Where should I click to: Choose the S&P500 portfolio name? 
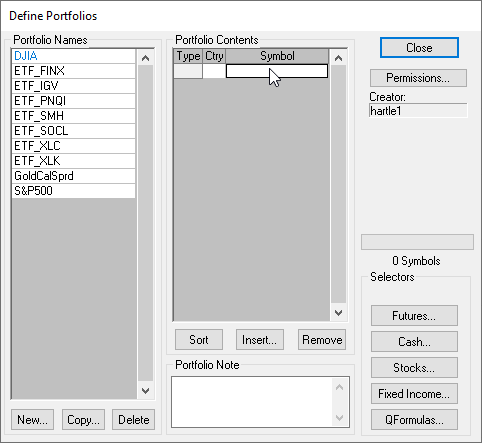(x=74, y=191)
